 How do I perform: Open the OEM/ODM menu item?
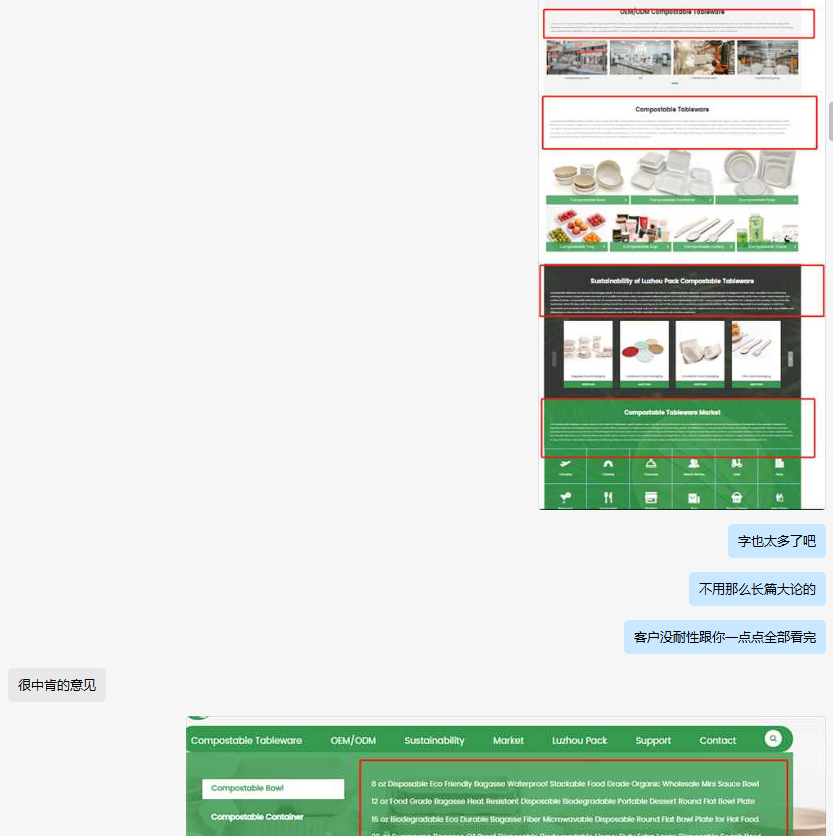(x=353, y=741)
